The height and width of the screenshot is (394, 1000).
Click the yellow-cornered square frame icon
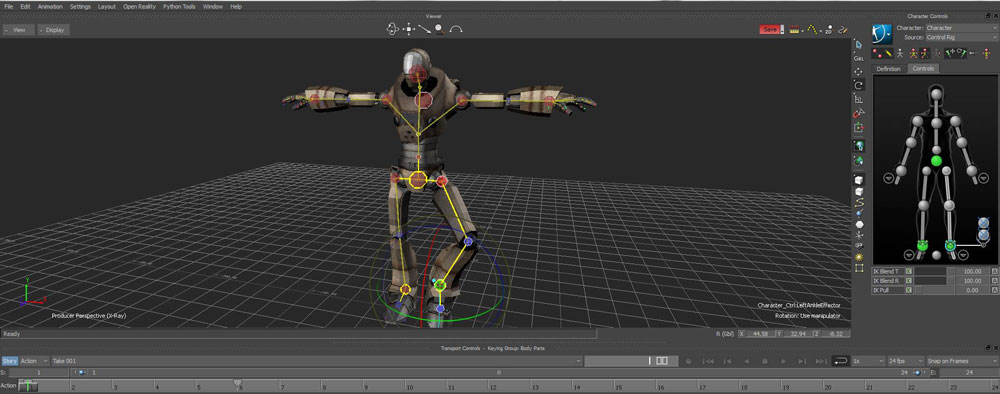(859, 268)
